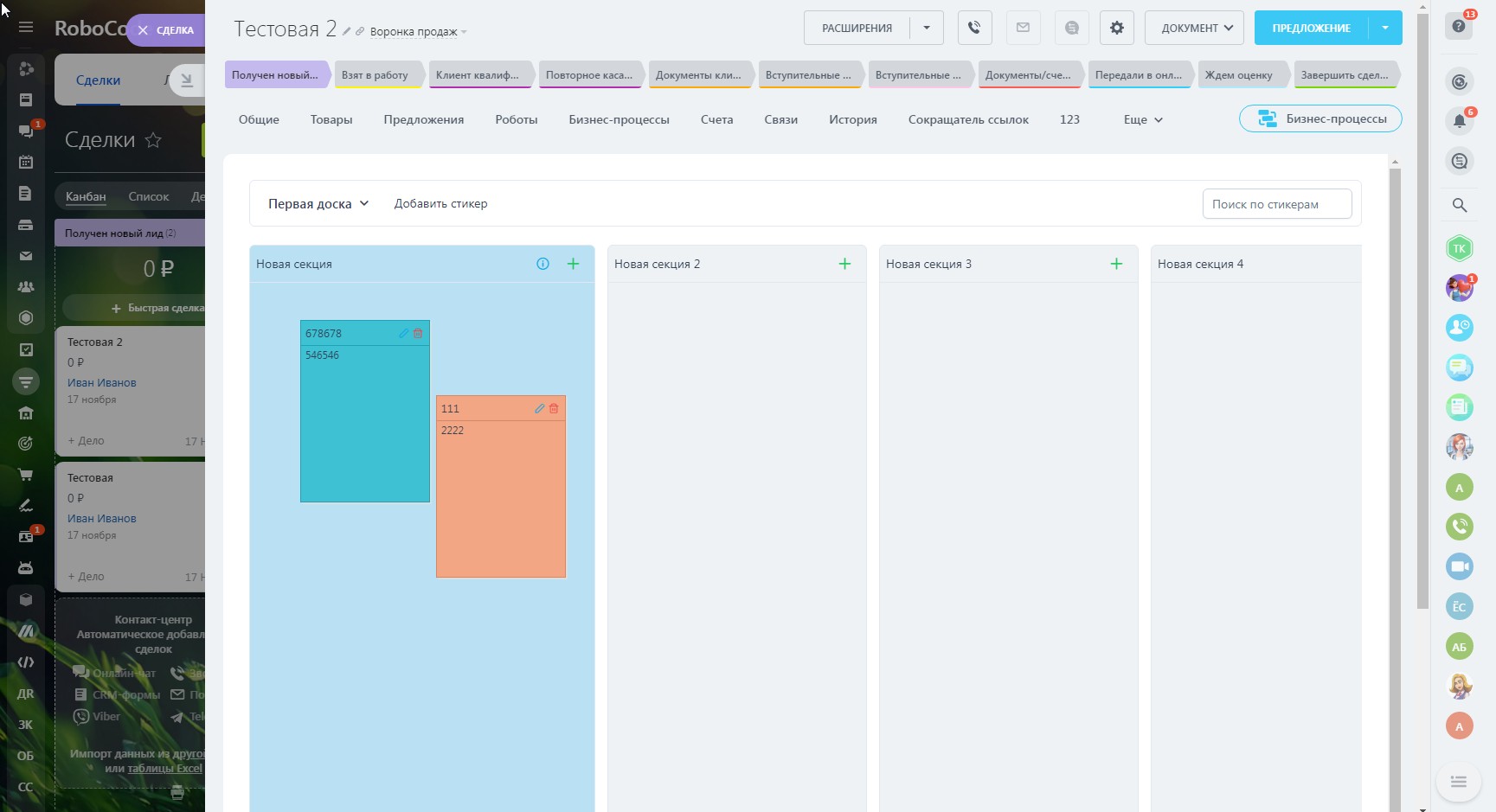Open the help question mark icon
This screenshot has width=1496, height=812.
pyautogui.click(x=1459, y=26)
